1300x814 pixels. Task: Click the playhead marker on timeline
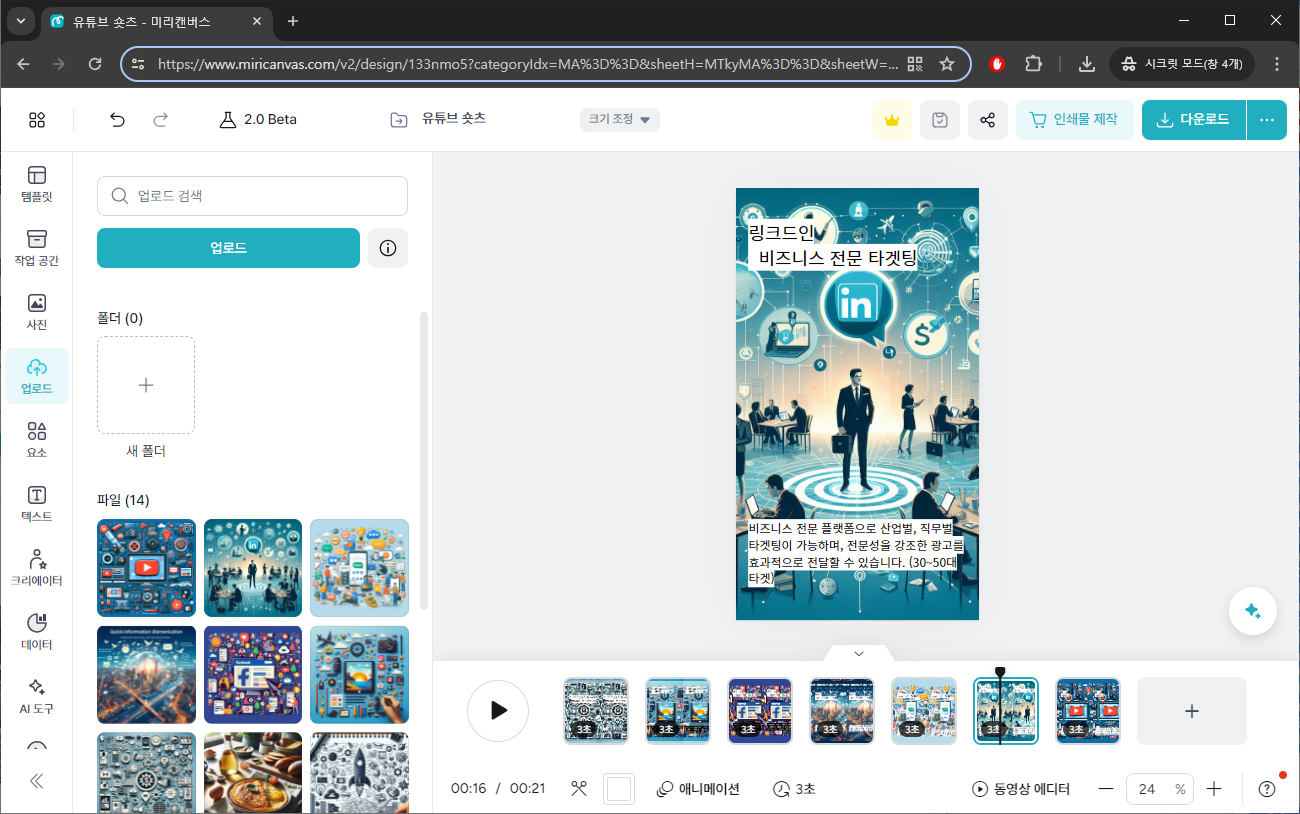tap(1000, 673)
